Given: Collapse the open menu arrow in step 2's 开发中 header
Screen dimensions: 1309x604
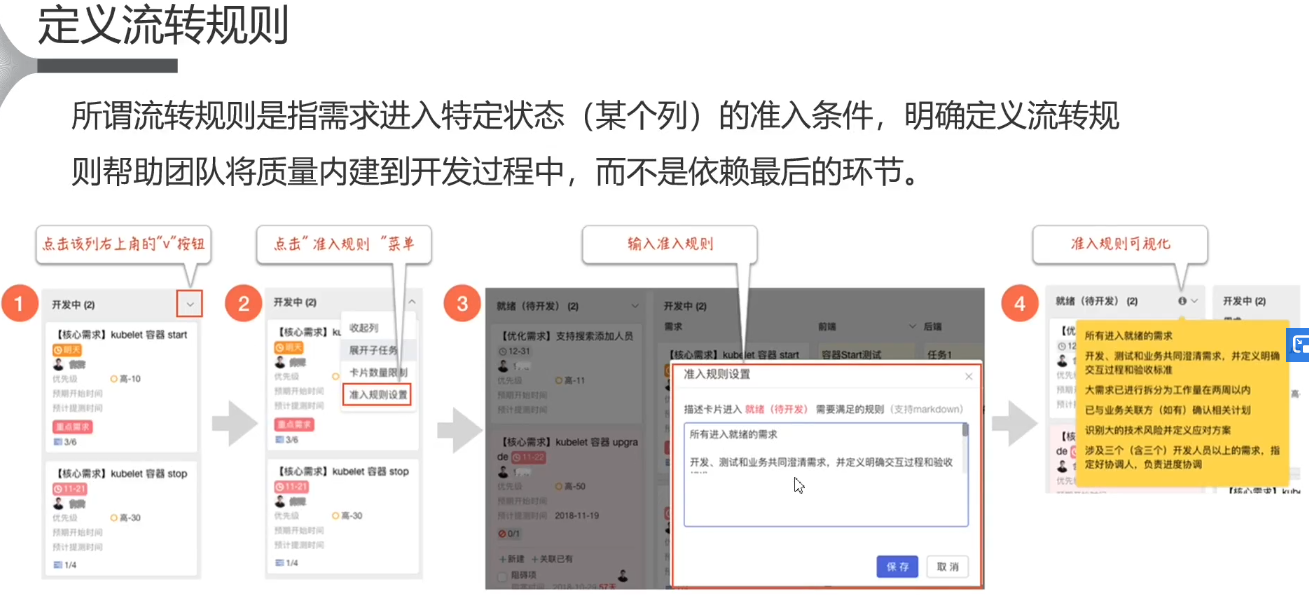Looking at the screenshot, I should [411, 302].
